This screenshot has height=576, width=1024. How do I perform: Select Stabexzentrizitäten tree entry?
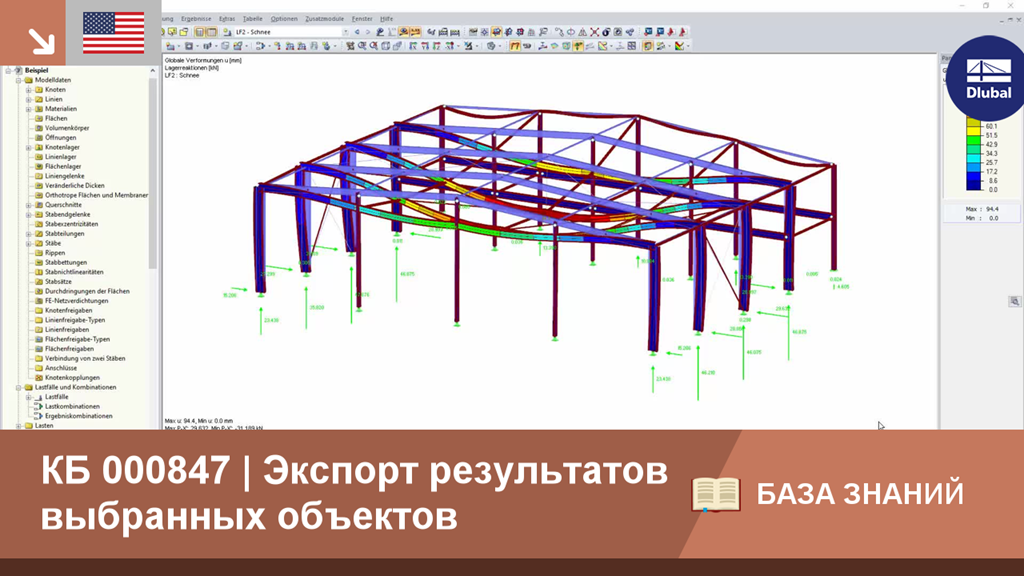pos(71,224)
